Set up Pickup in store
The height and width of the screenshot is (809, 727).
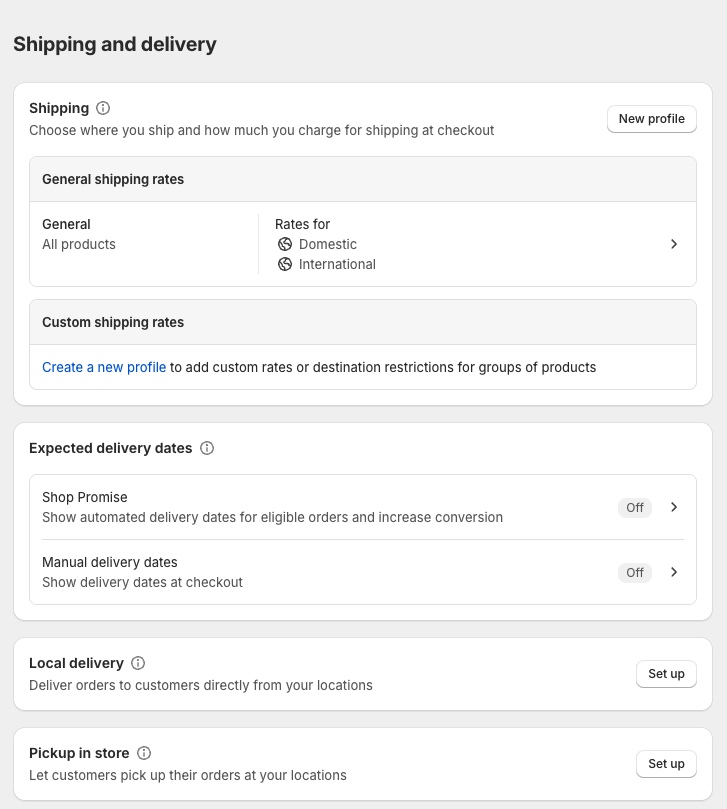pyautogui.click(x=666, y=764)
